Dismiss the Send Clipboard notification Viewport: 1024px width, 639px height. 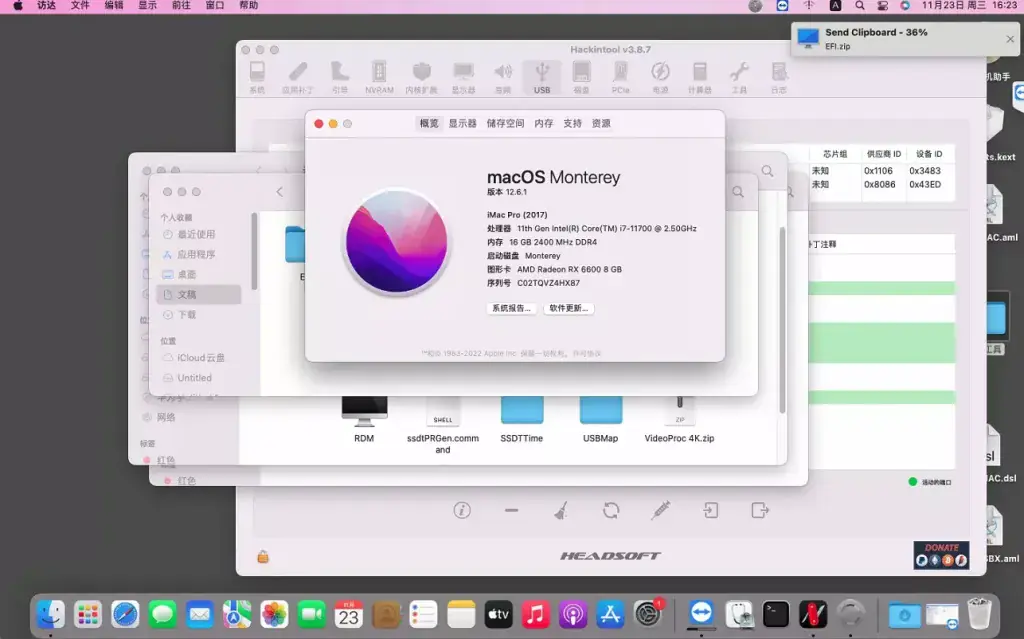click(1010, 39)
